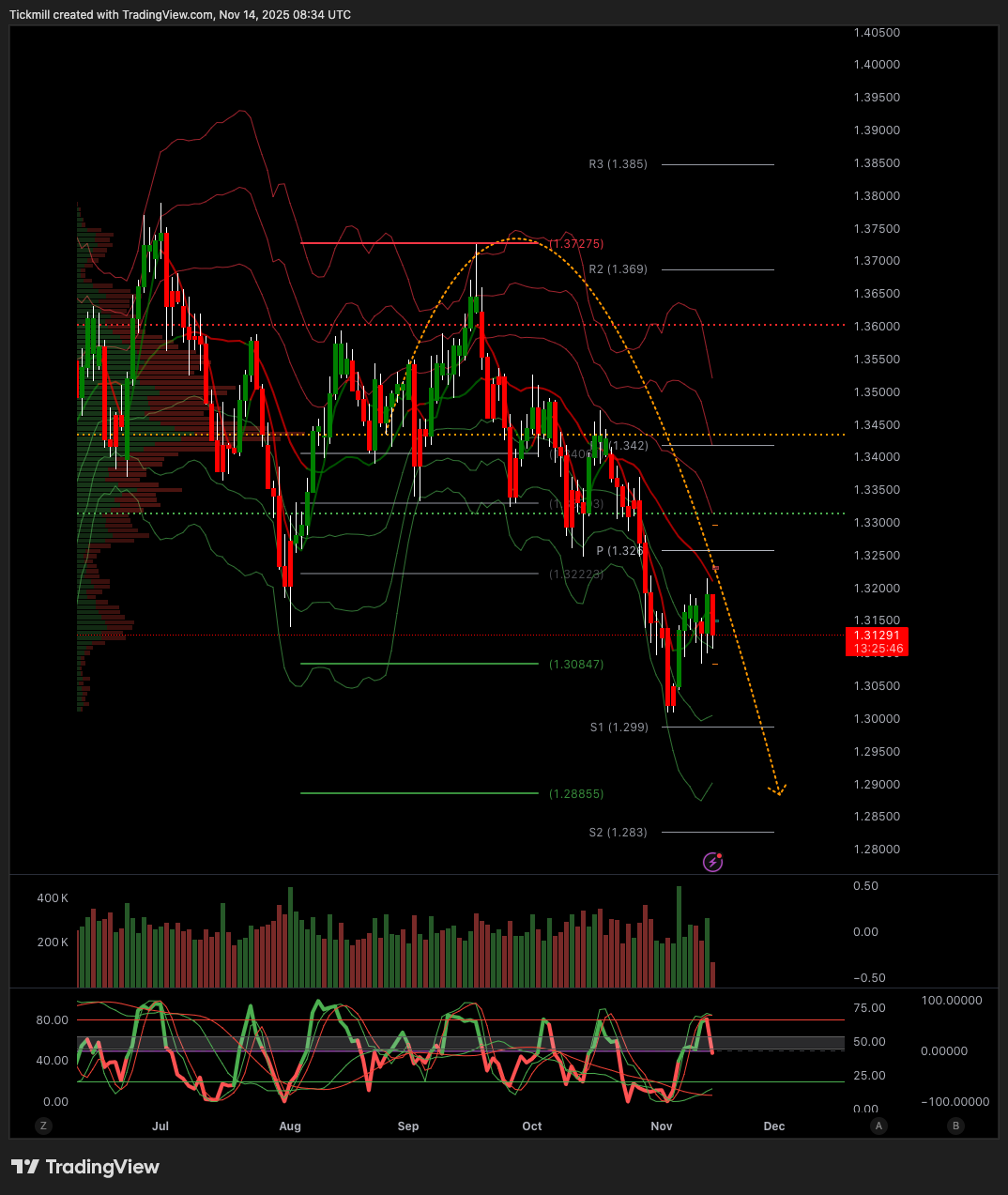Viewport: 1008px width, 1195px height.
Task: Click the Nov label on the time axis
Action: coord(662,1126)
